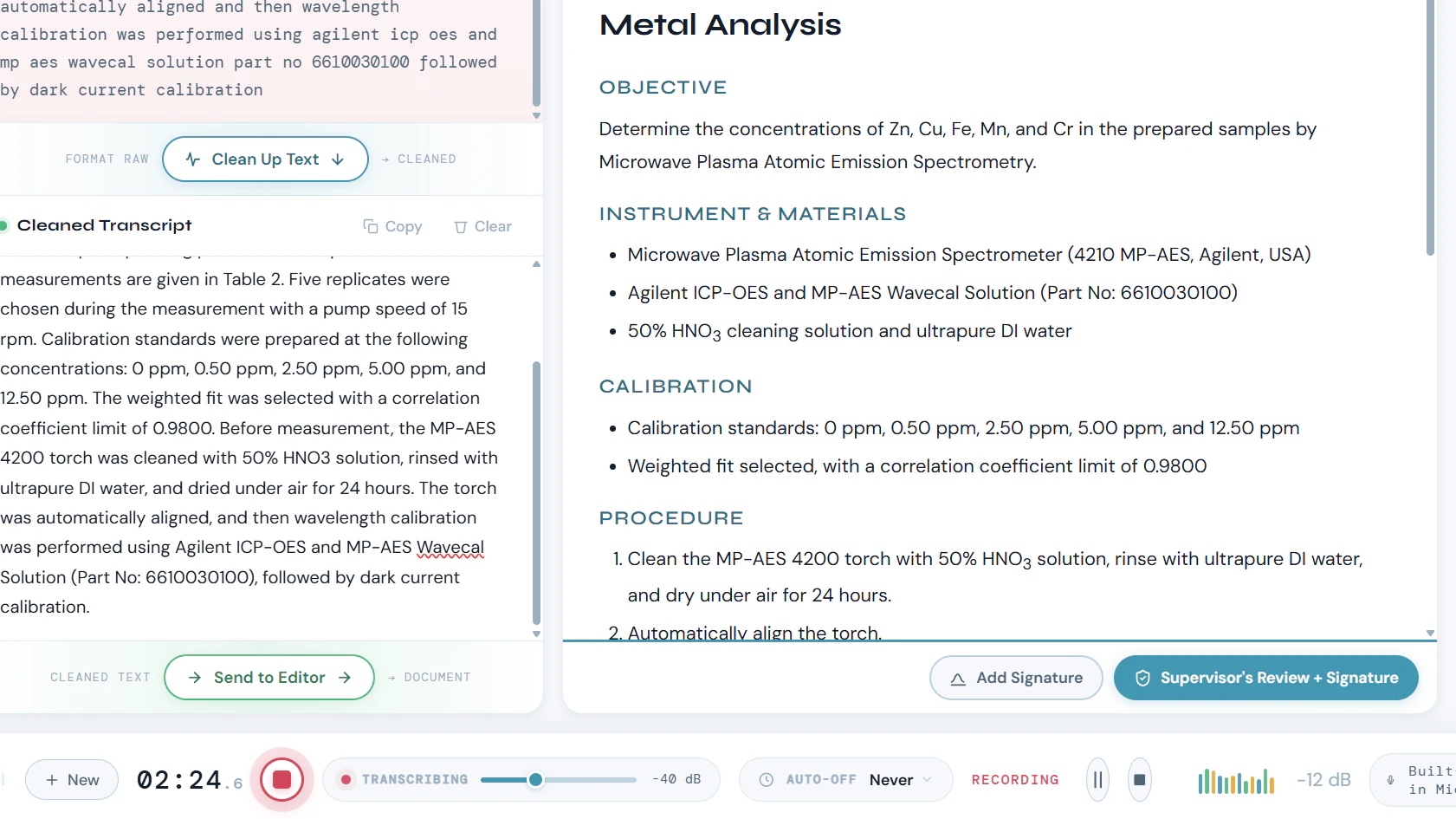
Task: Copy the cleaned transcript
Action: point(392,226)
